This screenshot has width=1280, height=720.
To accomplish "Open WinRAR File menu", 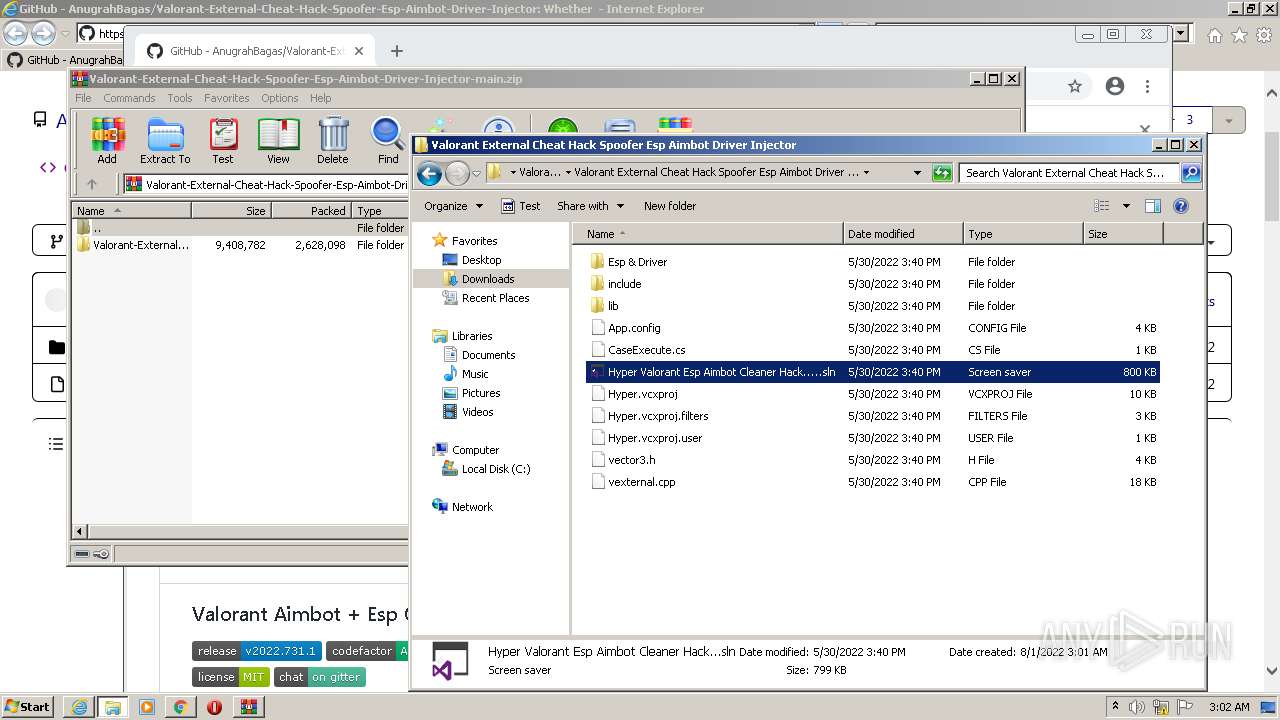I will pos(83,98).
